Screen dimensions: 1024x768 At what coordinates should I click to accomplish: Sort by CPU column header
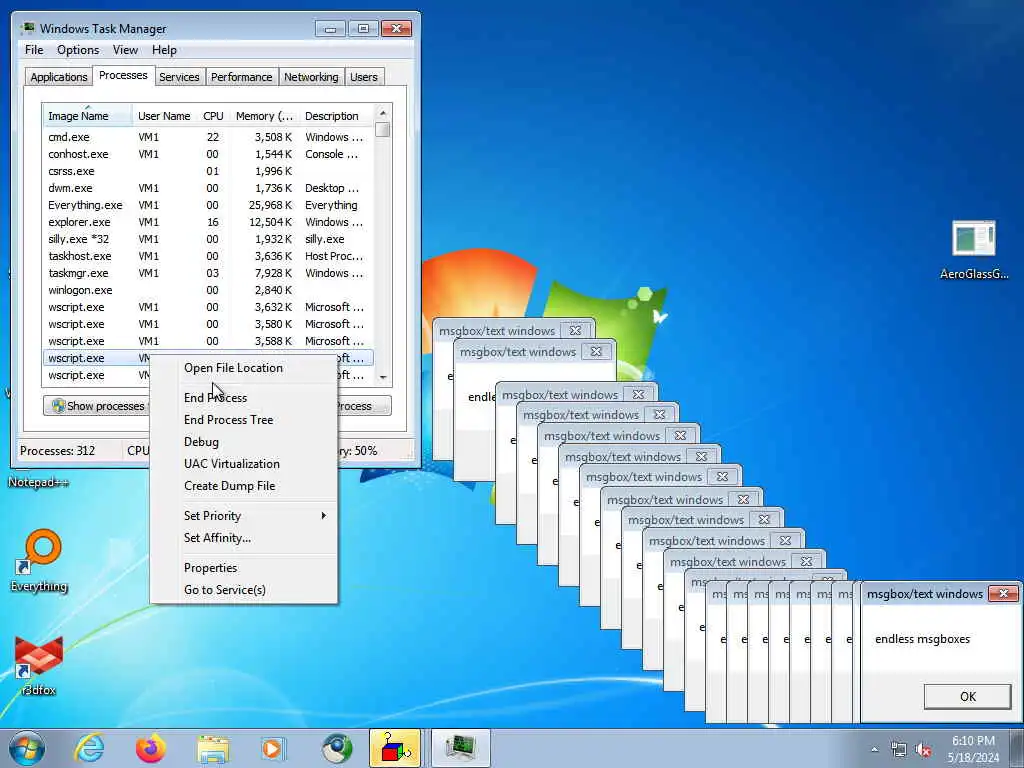tap(213, 116)
